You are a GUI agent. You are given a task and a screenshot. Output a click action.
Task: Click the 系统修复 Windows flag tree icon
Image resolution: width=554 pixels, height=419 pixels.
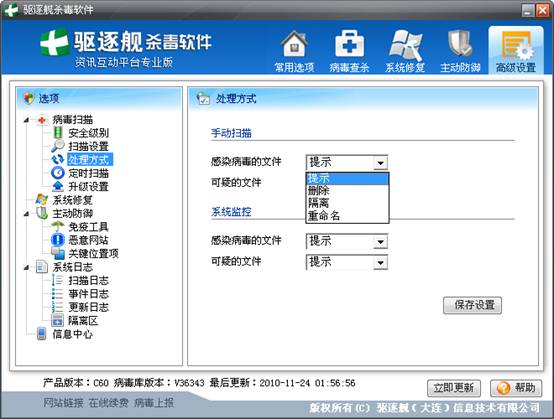42,200
